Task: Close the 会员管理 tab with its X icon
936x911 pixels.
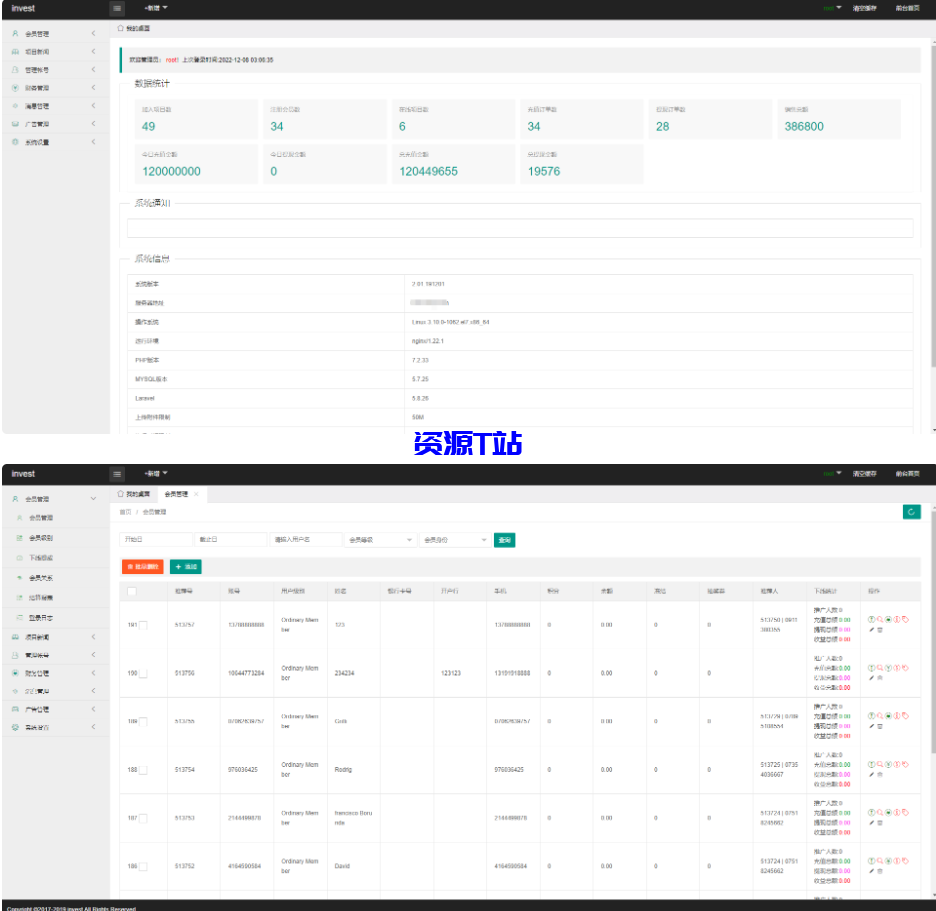Action: [x=196, y=494]
